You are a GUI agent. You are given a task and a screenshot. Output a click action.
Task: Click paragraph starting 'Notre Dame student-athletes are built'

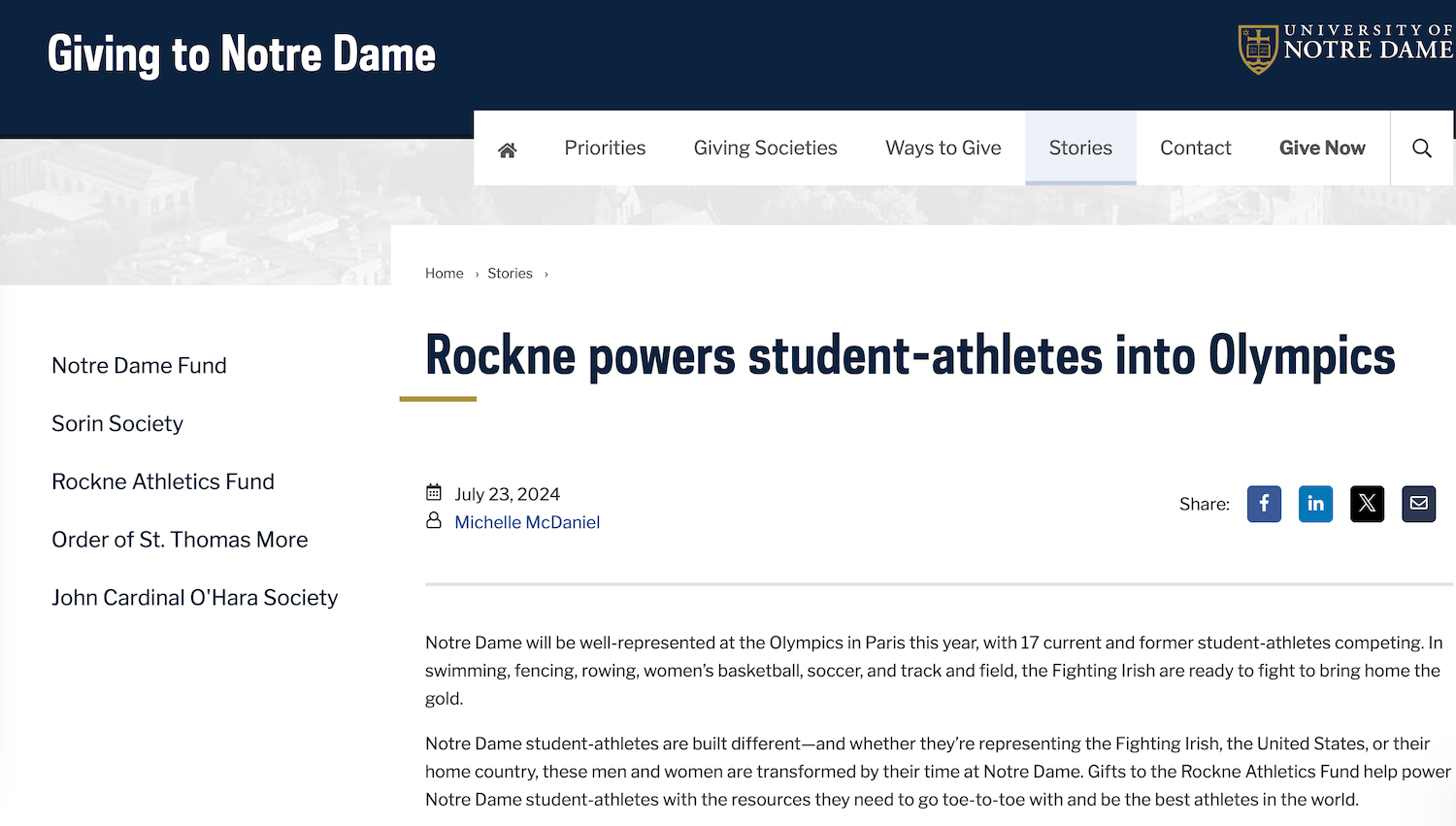pos(938,772)
